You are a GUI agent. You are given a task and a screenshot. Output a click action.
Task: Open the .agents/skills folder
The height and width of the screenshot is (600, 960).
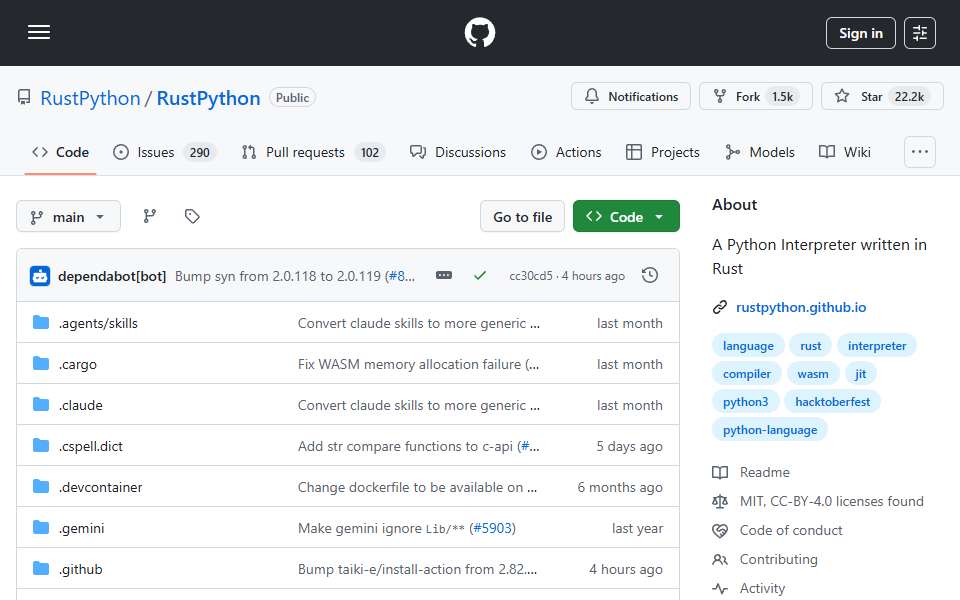pyautogui.click(x=98, y=323)
